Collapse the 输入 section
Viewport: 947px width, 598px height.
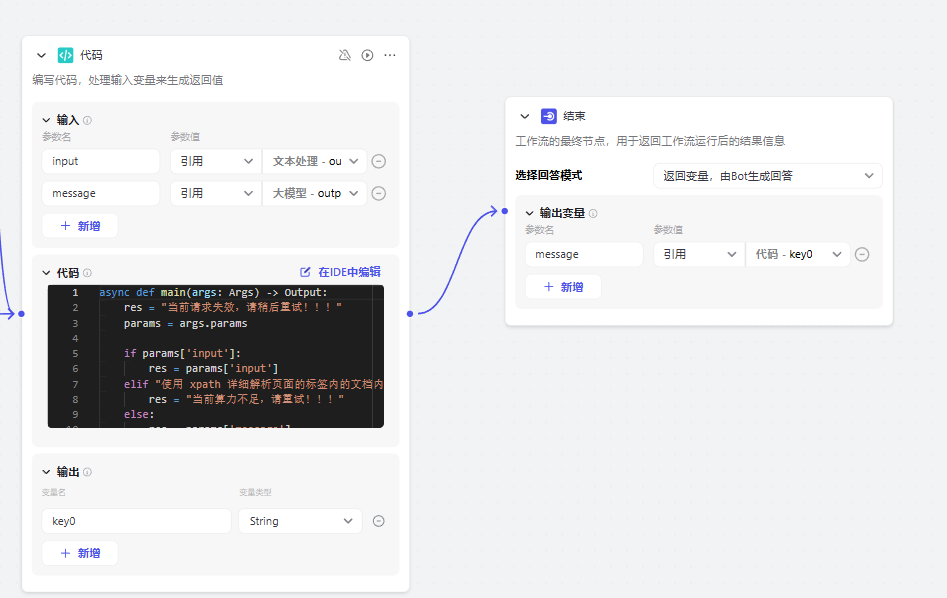pyautogui.click(x=46, y=120)
